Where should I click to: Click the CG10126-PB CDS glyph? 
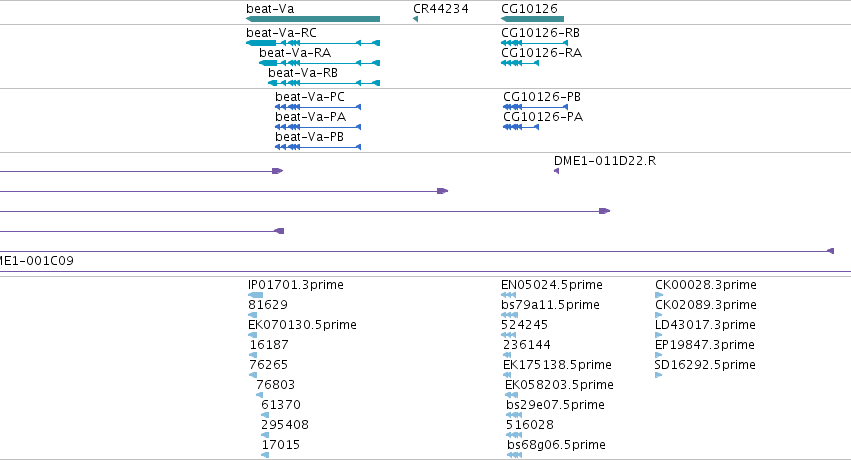(536, 107)
